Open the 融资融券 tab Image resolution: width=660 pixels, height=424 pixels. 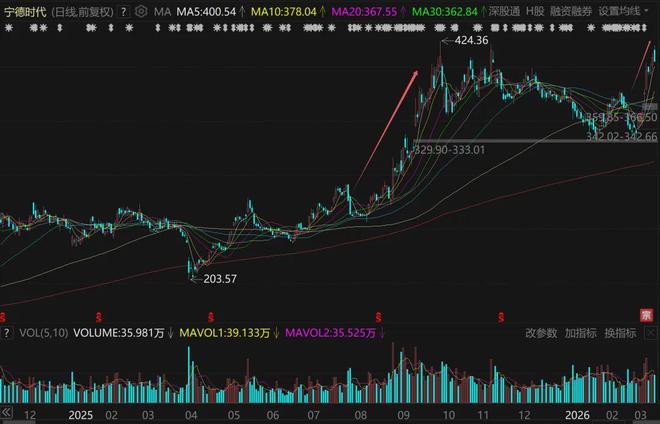[x=571, y=11]
